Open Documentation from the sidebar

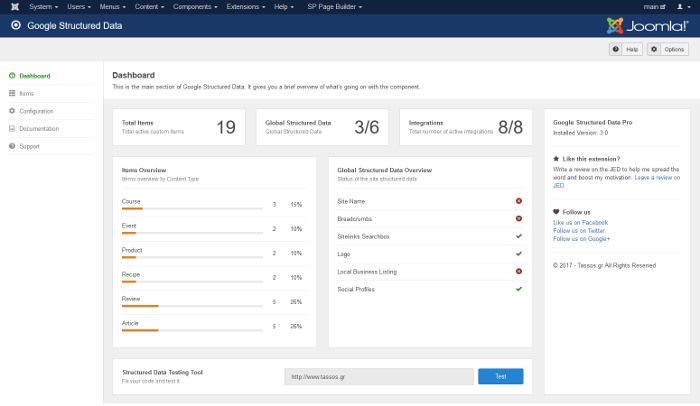[x=39, y=129]
